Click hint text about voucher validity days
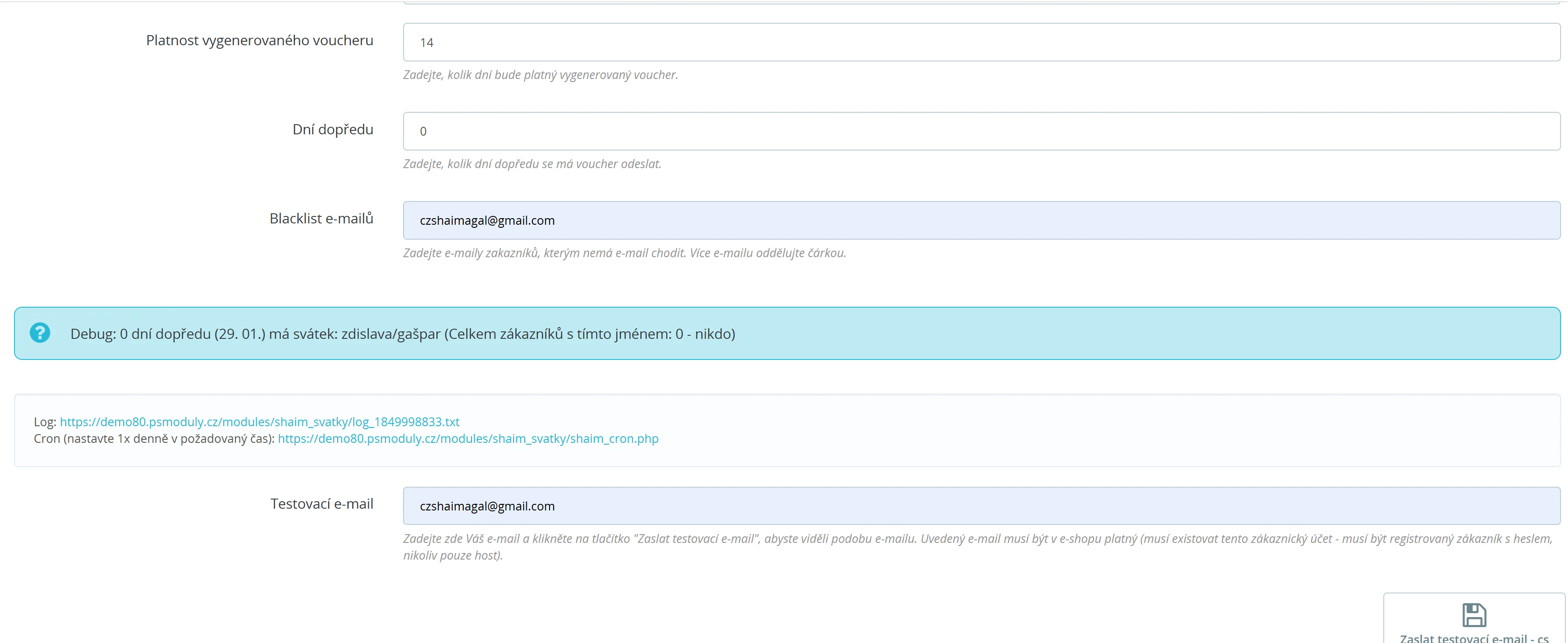The image size is (1568, 643). tap(540, 75)
